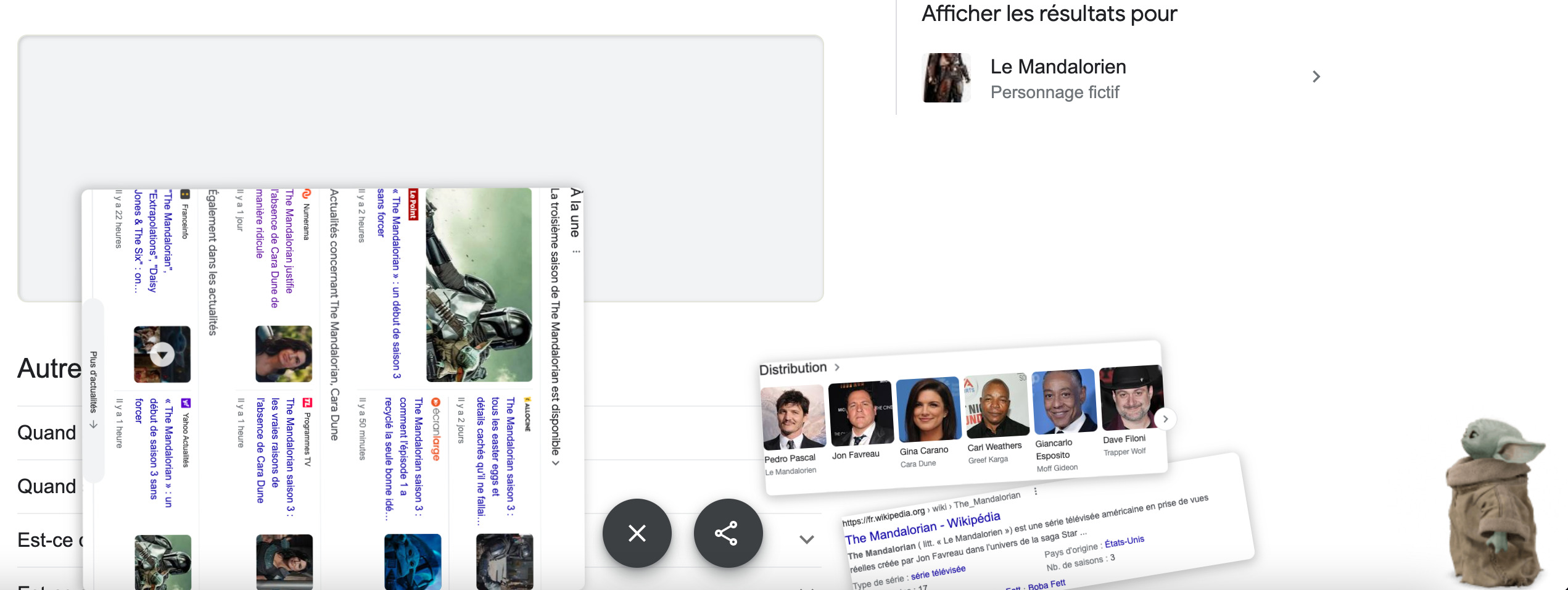The width and height of the screenshot is (1568, 590).
Task: Click the 'série télévisée' link
Action: [938, 573]
